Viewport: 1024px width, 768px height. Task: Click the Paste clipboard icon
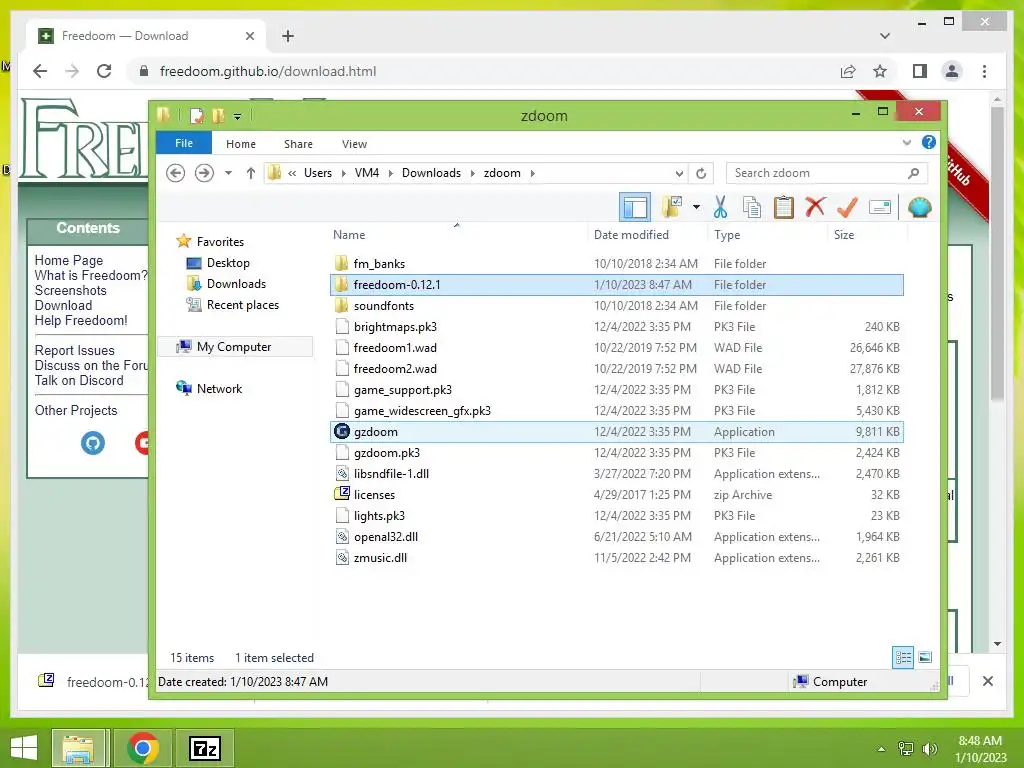click(783, 208)
